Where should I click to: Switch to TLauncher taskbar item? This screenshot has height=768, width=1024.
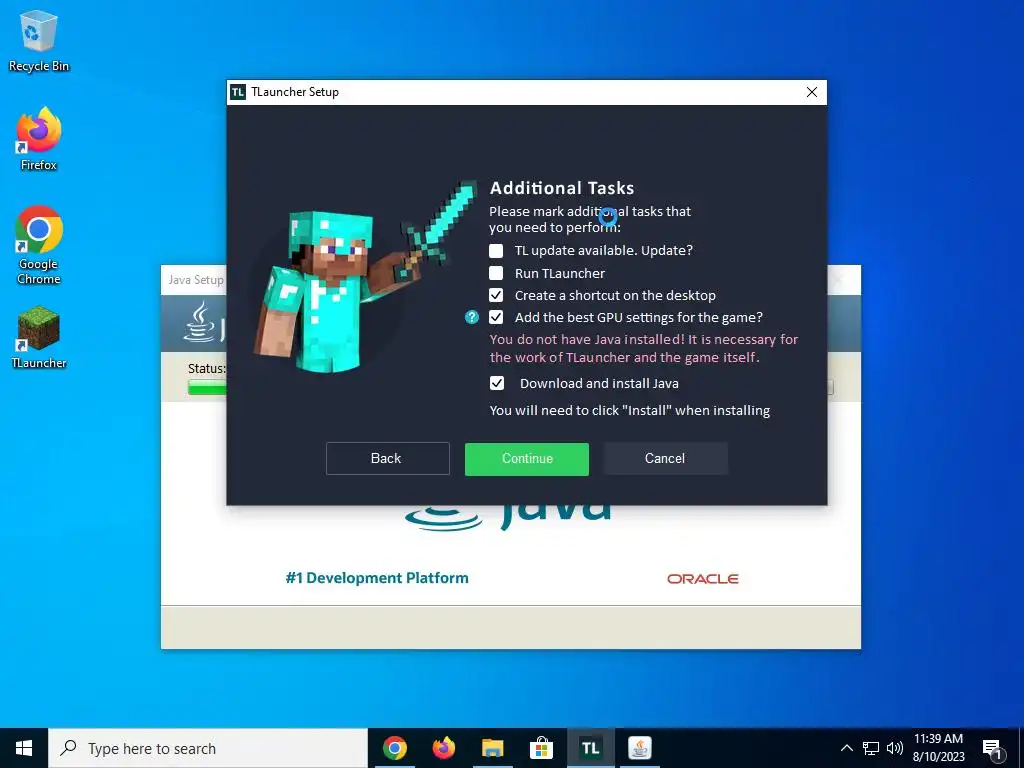point(590,748)
